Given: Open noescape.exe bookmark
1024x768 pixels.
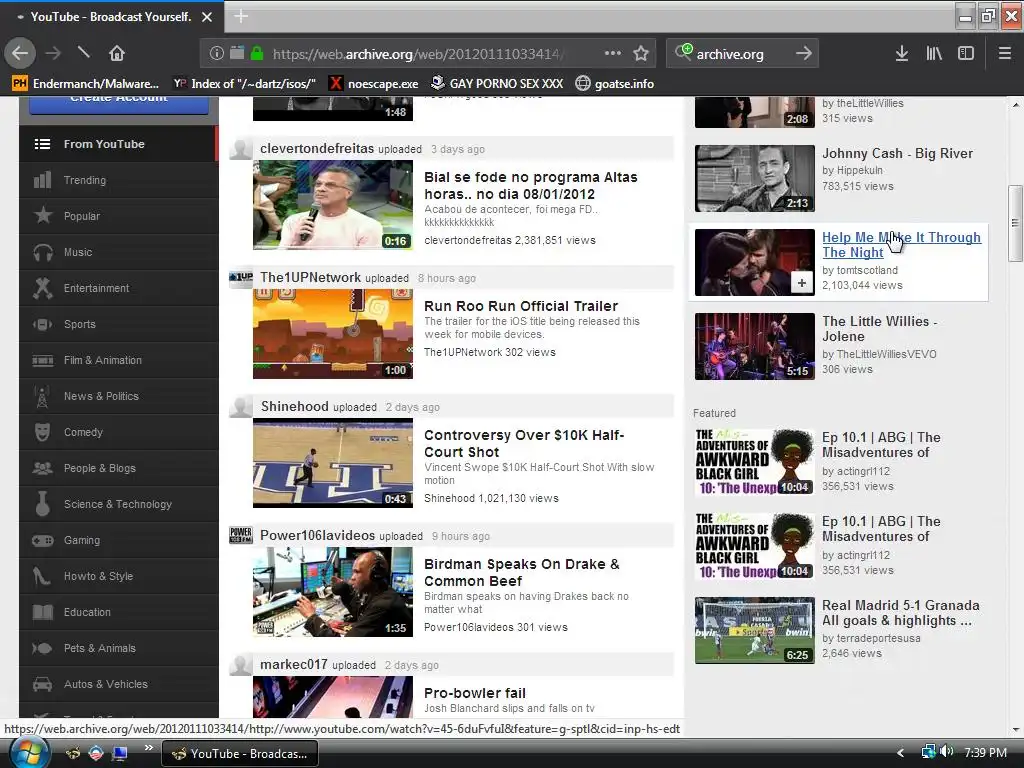Looking at the screenshot, I should [373, 84].
